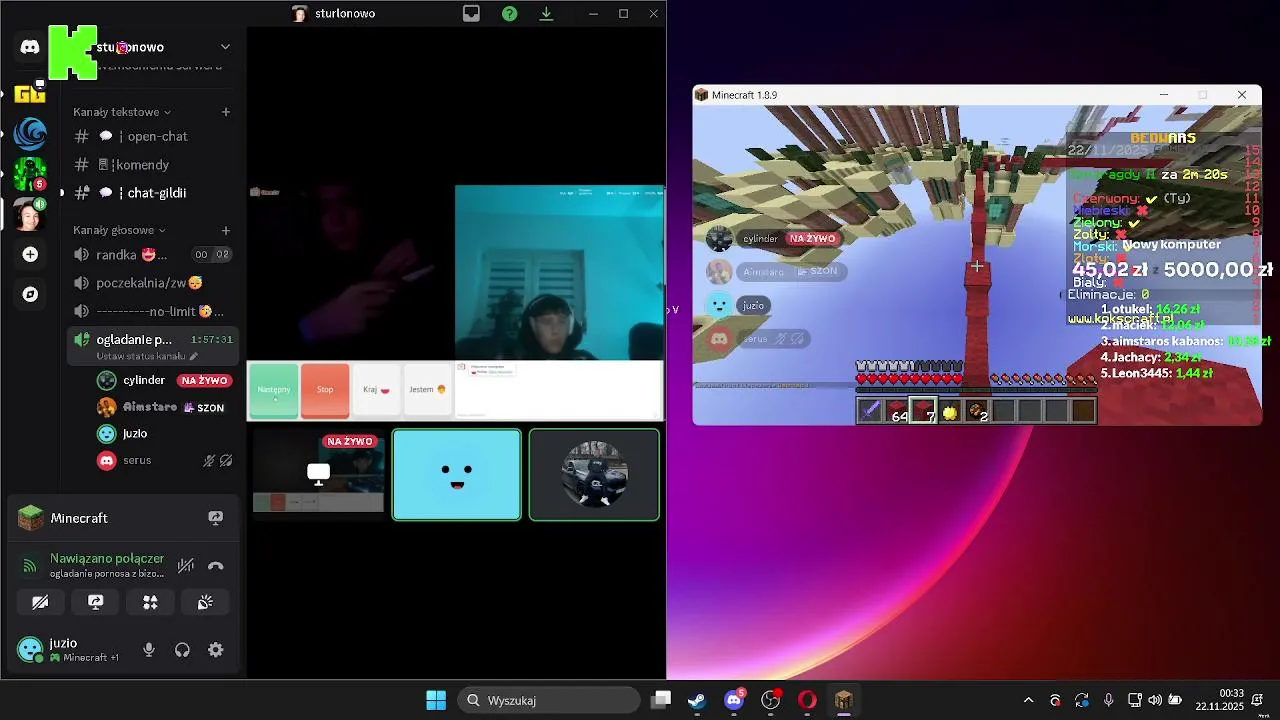Screen dimensions: 1280x720
Task: Open cylinder's live stream thumbnail tile
Action: [x=319, y=474]
